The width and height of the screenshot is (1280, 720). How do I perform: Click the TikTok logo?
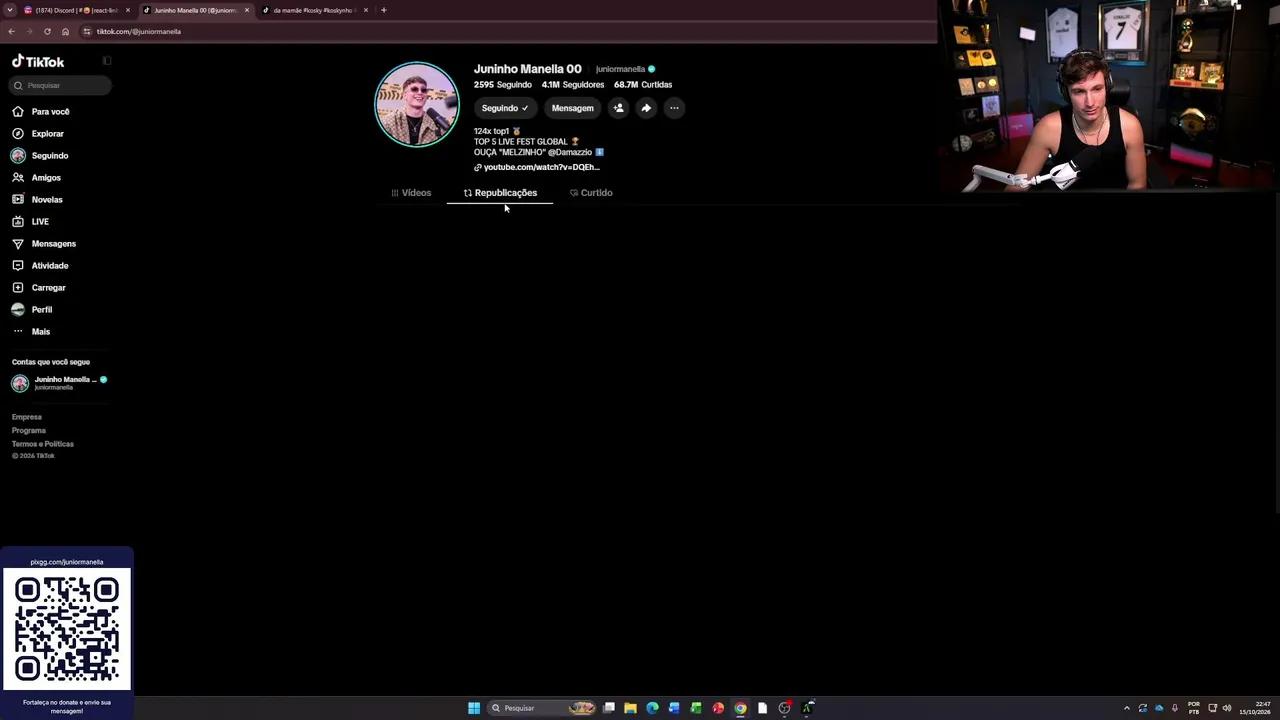38,61
